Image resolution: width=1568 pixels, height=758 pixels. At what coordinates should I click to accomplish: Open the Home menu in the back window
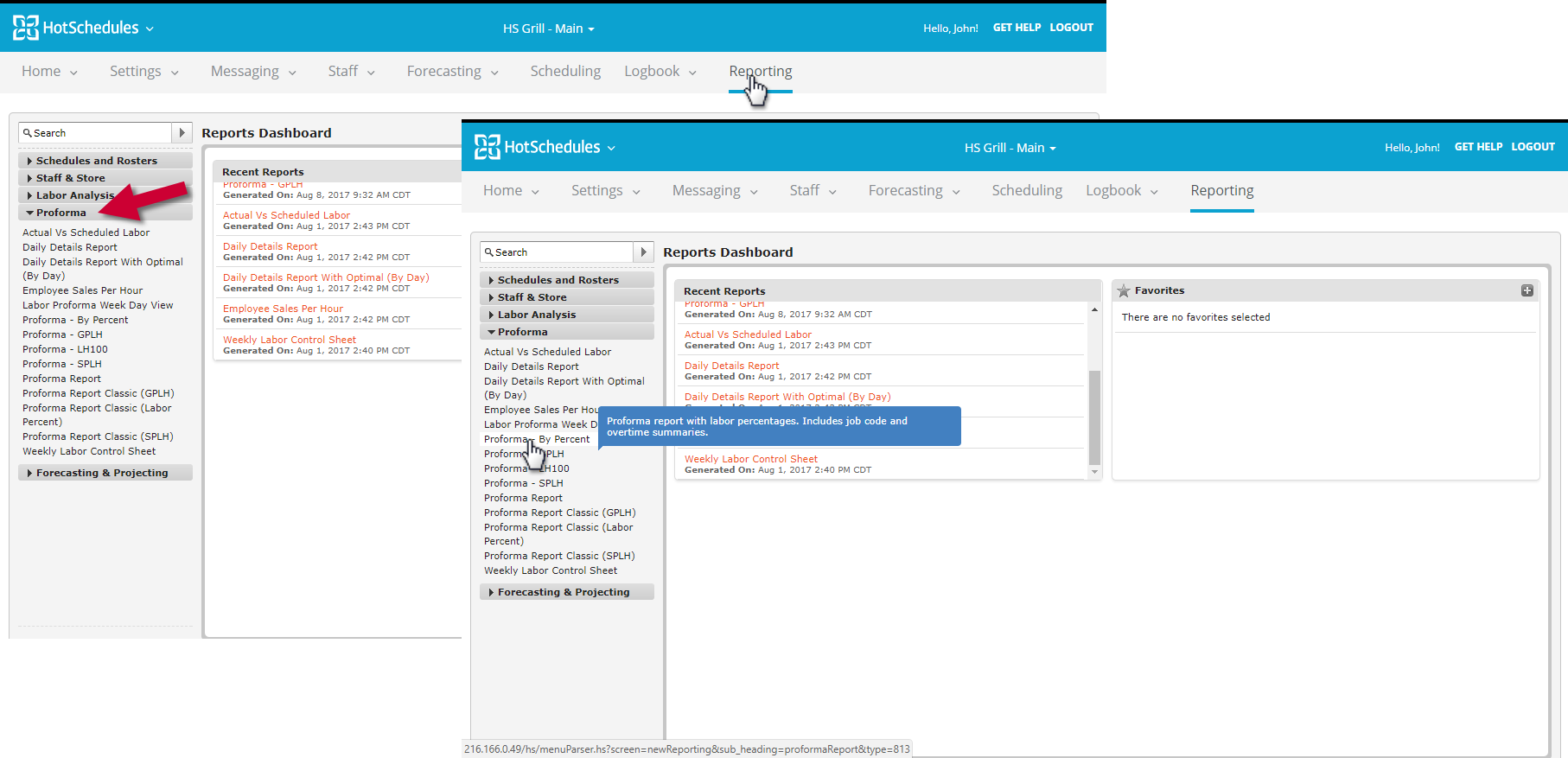pyautogui.click(x=49, y=72)
